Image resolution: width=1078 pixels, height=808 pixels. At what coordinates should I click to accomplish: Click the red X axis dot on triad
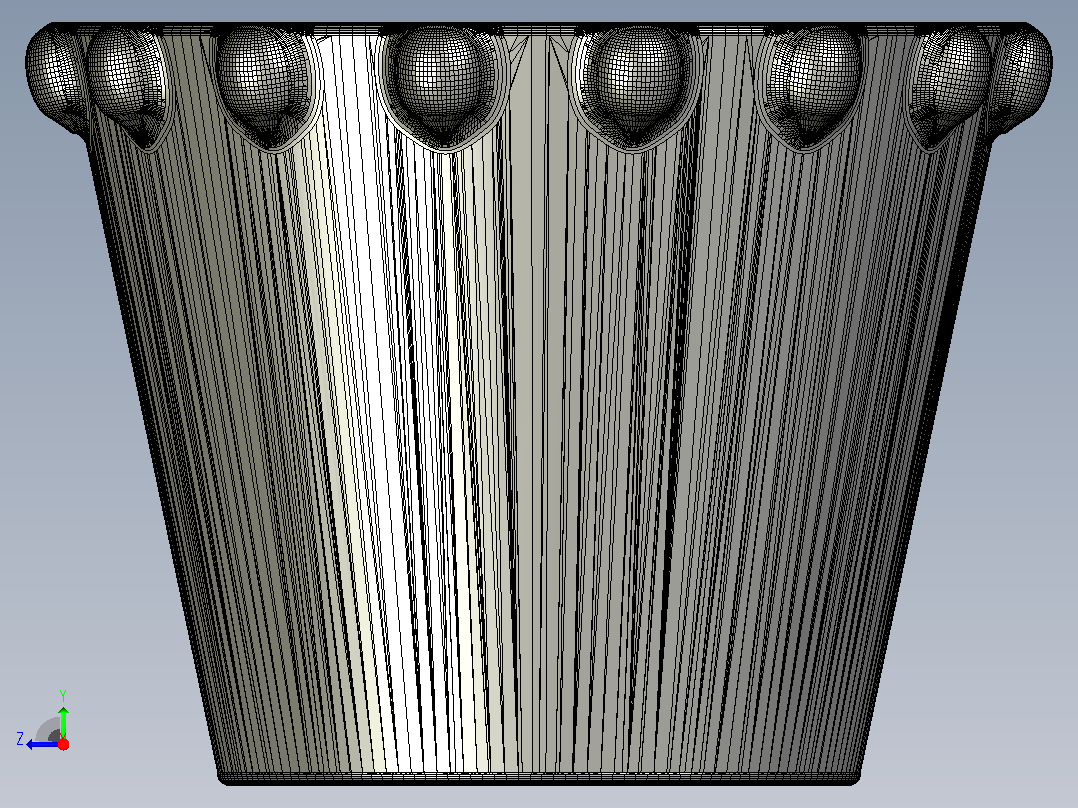63,744
